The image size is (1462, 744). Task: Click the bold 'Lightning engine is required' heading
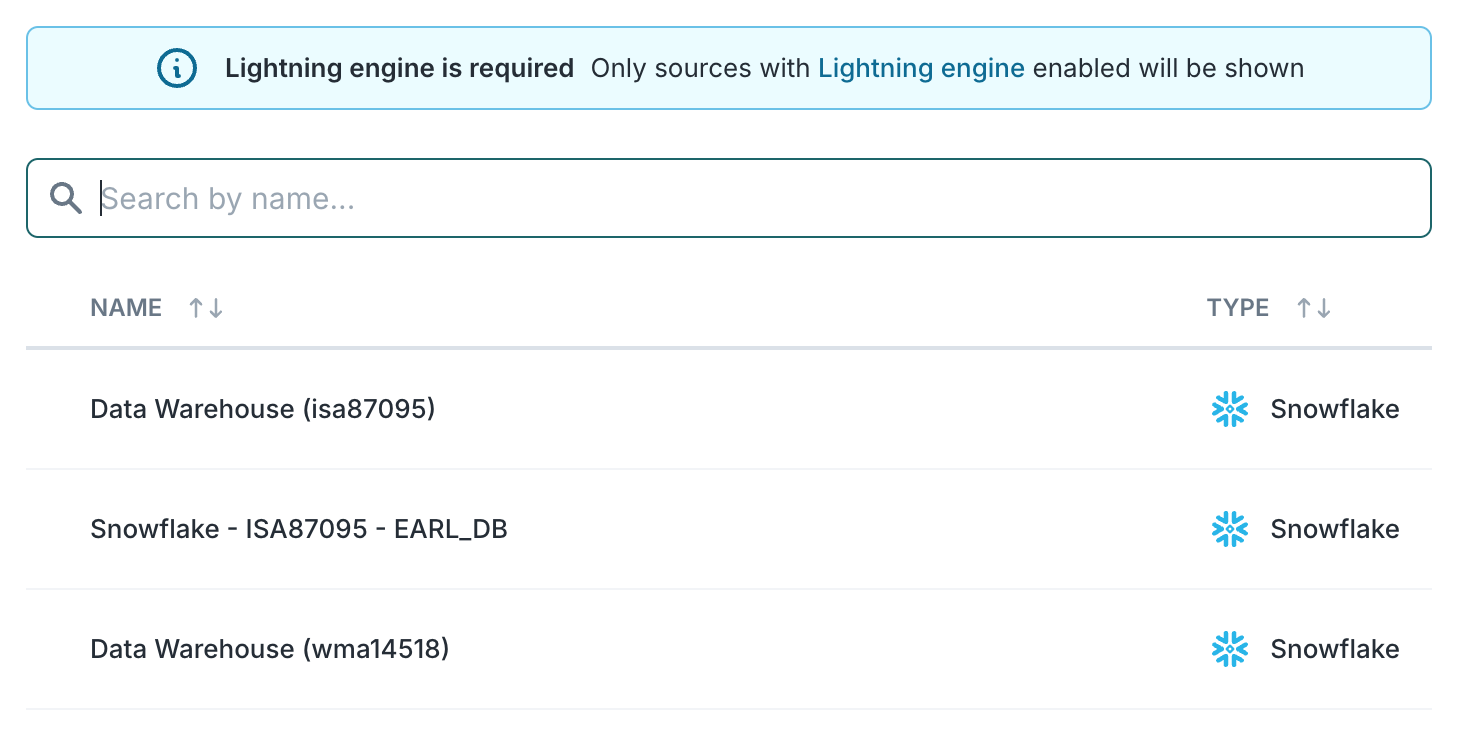[x=399, y=68]
